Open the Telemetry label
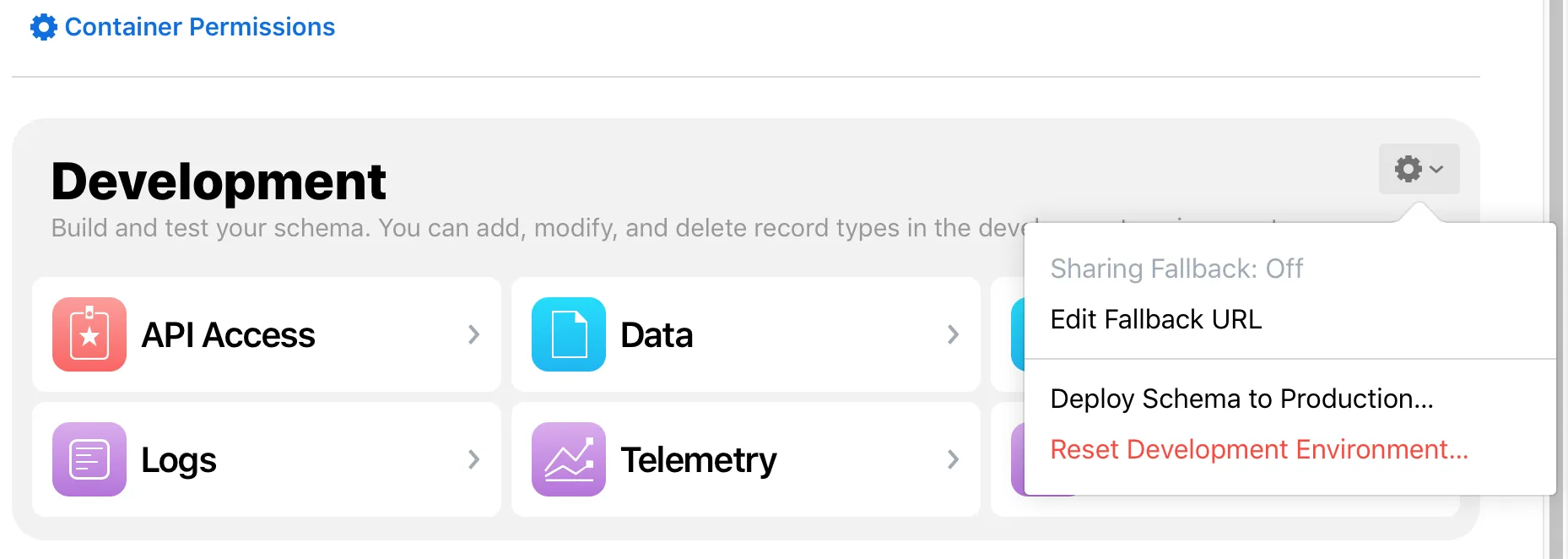Screen dimensions: 1568x559 click(698, 460)
